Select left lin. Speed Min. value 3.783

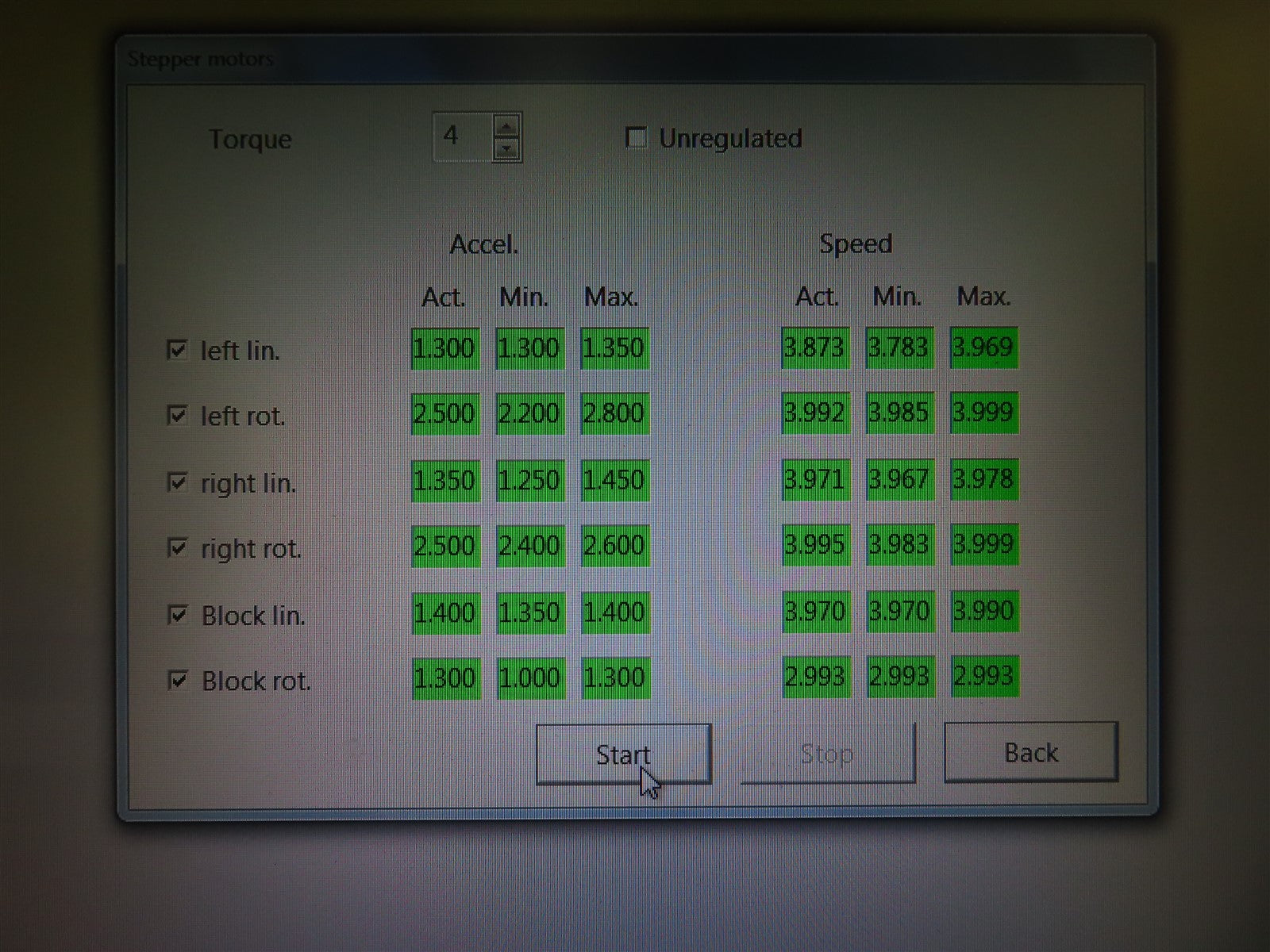899,347
